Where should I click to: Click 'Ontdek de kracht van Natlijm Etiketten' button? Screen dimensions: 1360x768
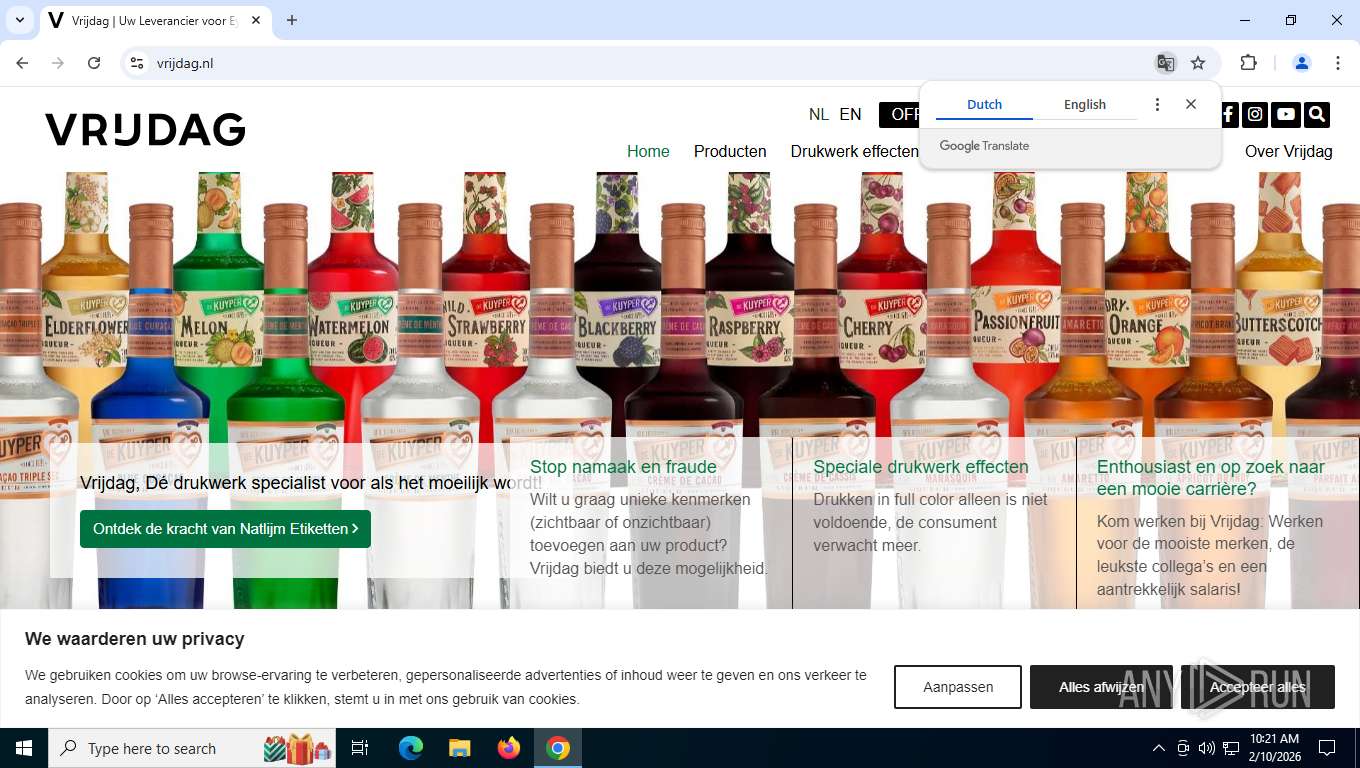(225, 529)
